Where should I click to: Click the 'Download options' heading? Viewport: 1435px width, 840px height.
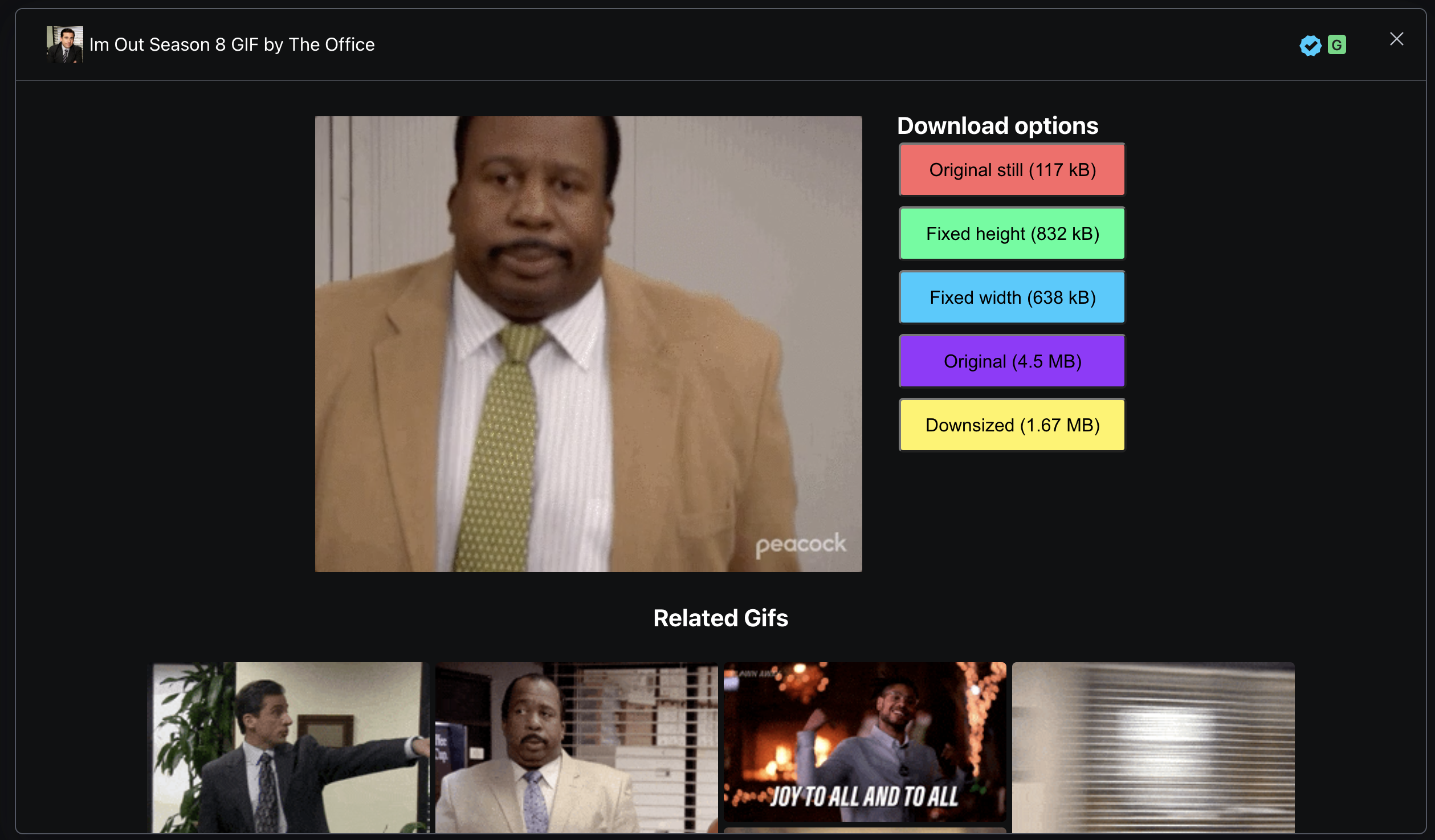(x=997, y=126)
